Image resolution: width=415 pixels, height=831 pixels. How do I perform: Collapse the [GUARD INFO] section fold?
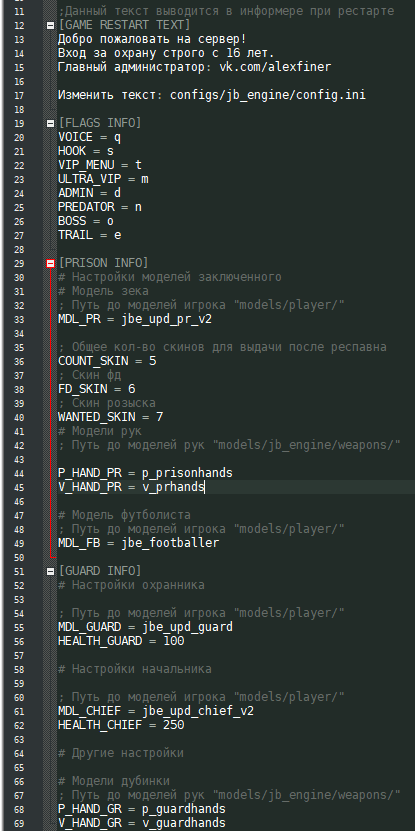tap(50, 571)
